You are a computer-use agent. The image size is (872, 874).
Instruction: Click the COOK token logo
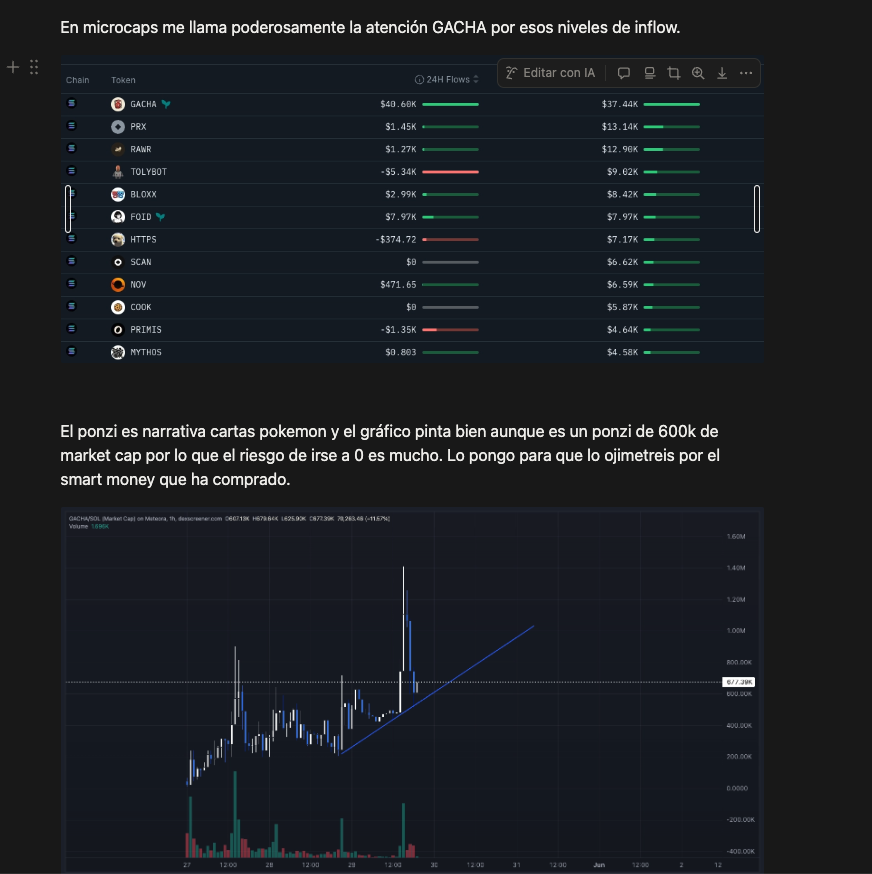tap(118, 307)
